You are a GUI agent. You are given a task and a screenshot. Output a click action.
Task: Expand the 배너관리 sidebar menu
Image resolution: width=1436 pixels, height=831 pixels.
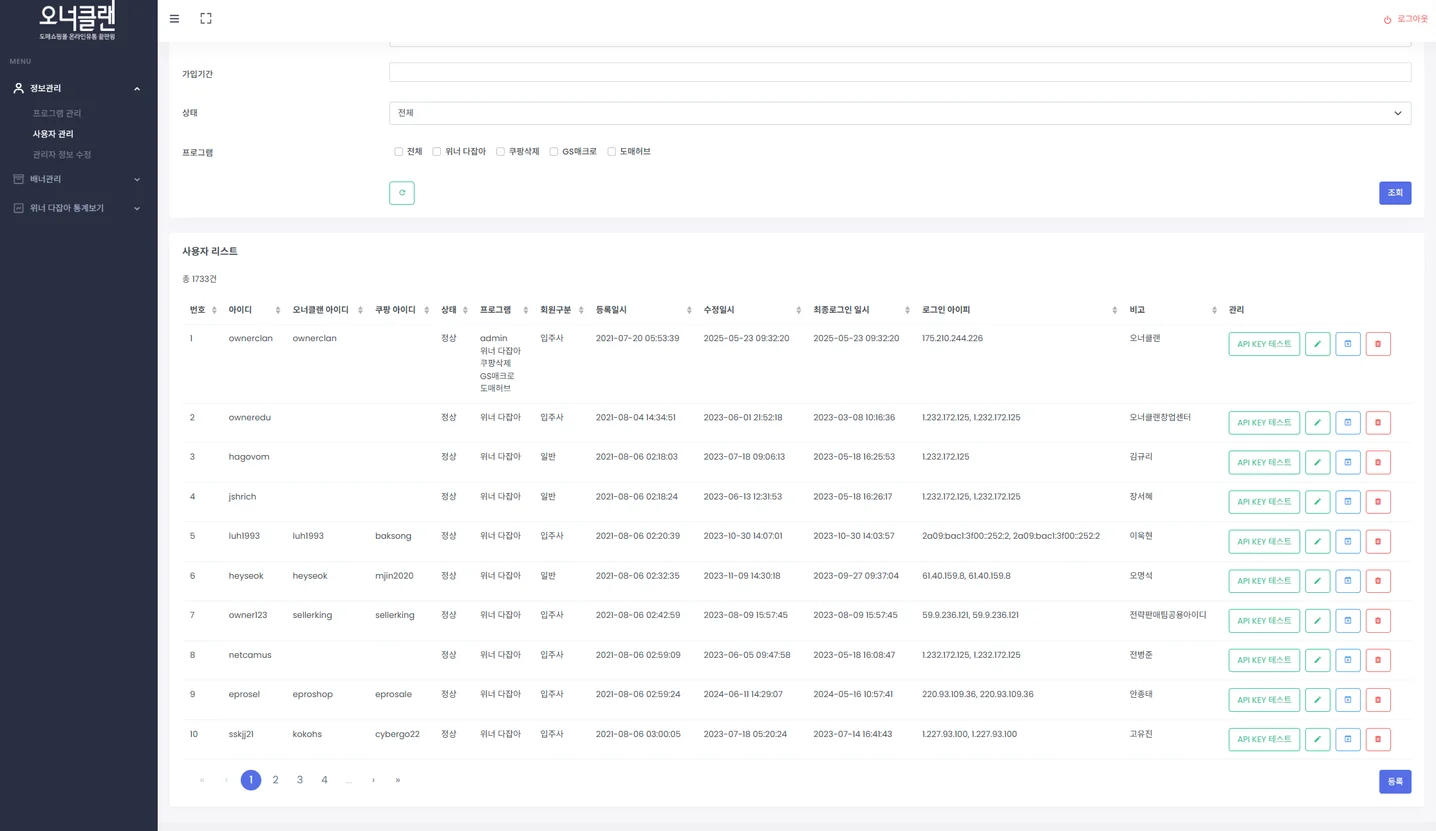pyautogui.click(x=76, y=179)
